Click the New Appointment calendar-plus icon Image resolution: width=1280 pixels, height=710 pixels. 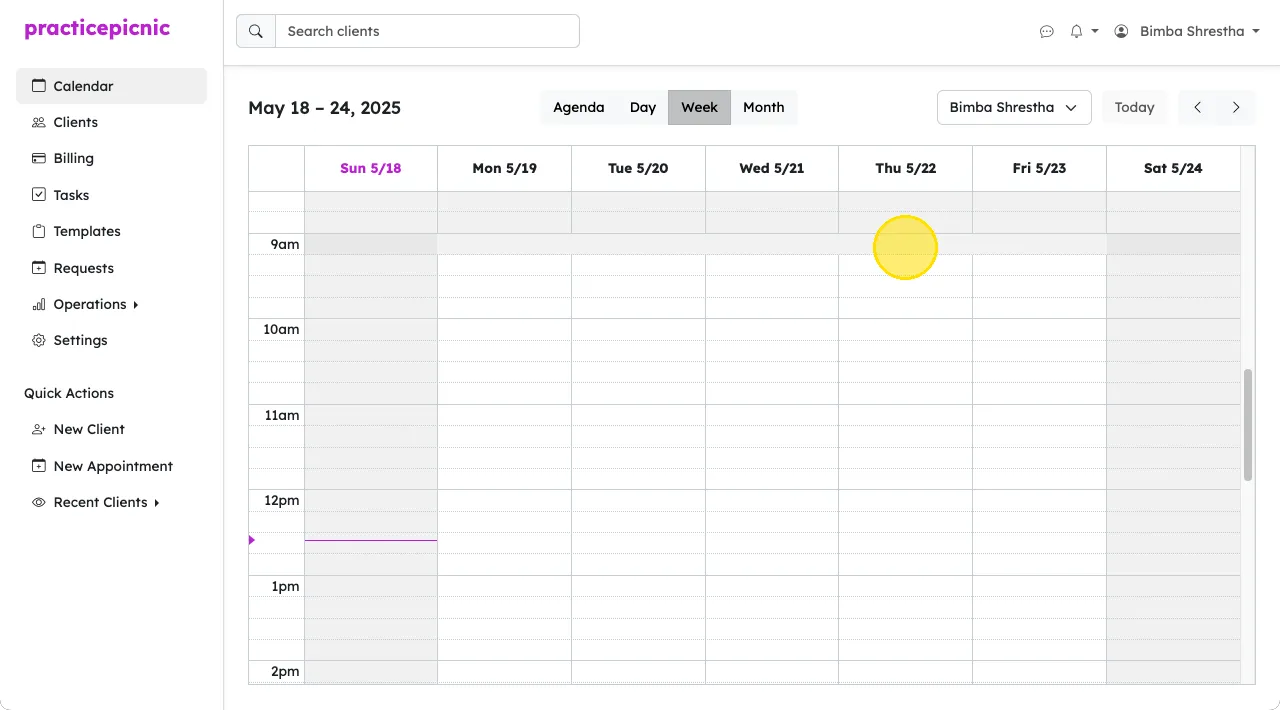click(x=39, y=466)
